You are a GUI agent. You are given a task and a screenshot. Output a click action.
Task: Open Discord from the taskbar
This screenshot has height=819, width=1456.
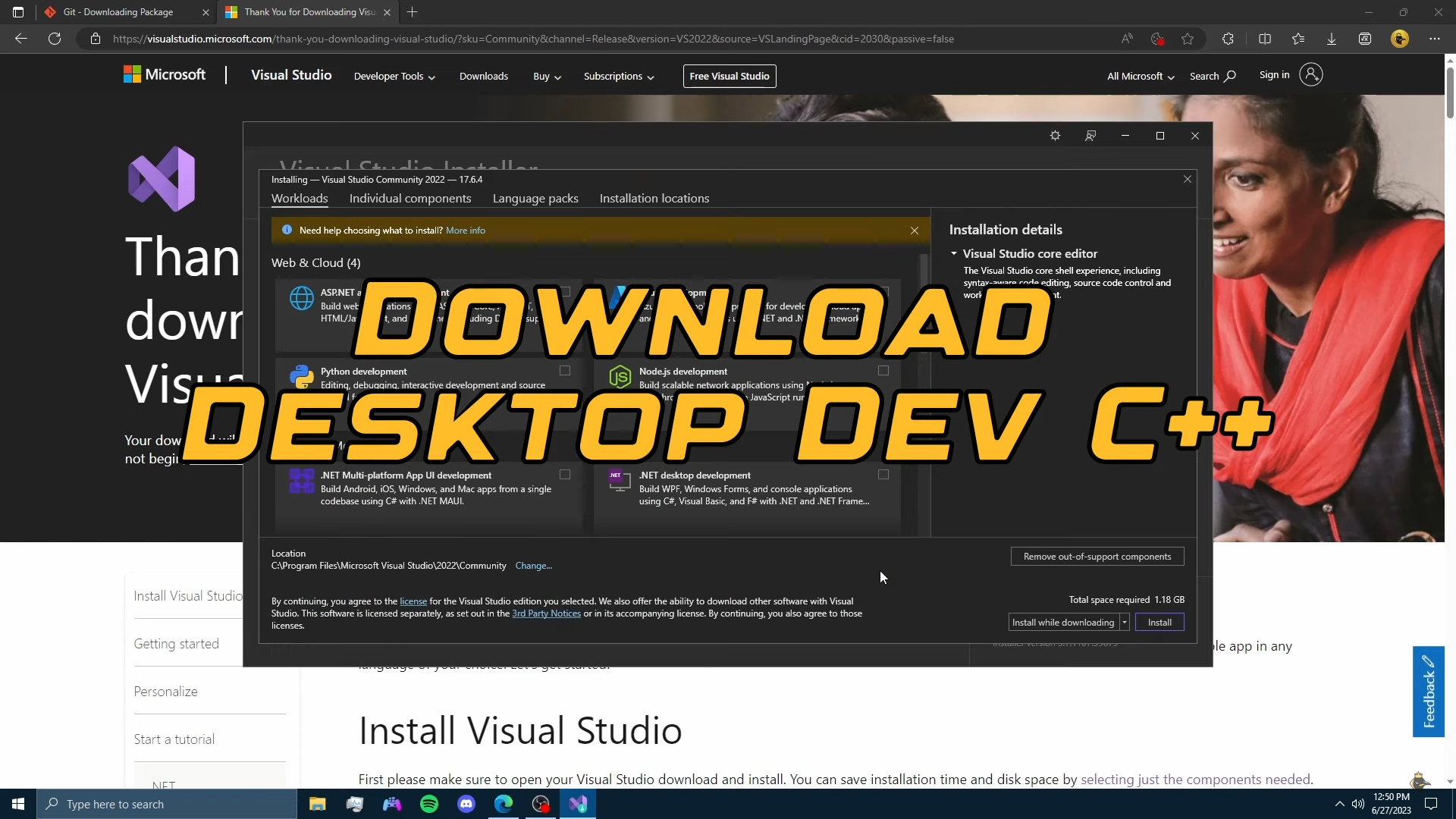point(466,804)
